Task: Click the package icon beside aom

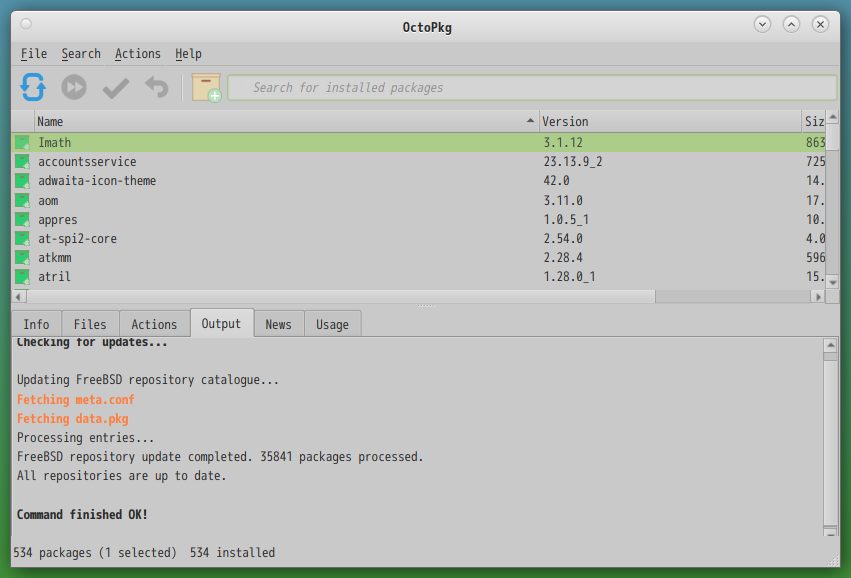Action: (x=22, y=201)
